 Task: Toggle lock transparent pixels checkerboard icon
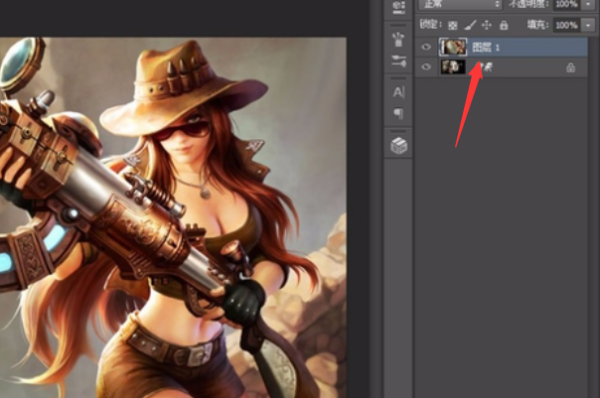click(x=453, y=25)
